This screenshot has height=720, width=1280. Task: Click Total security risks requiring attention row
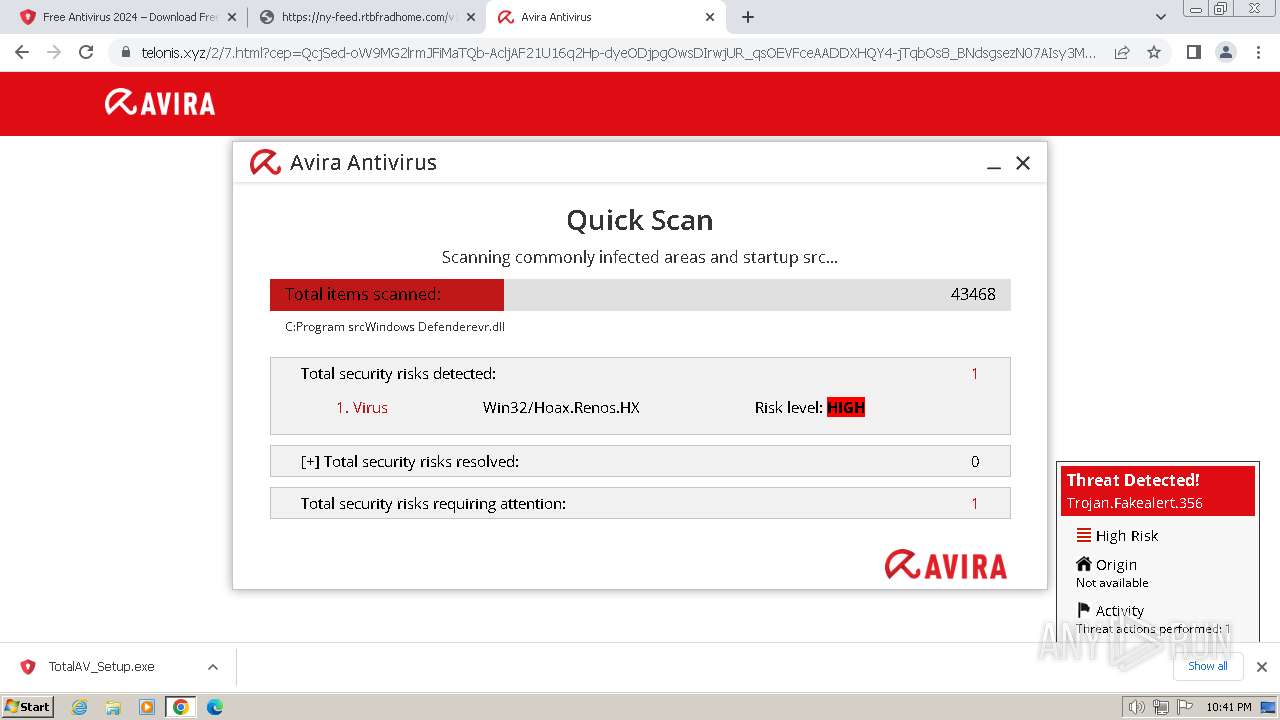tap(640, 503)
